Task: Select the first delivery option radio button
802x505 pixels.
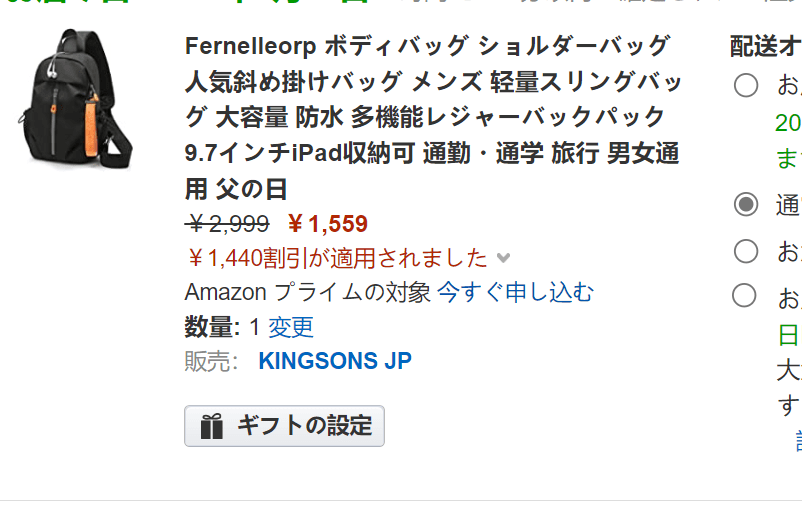Action: pyautogui.click(x=746, y=85)
